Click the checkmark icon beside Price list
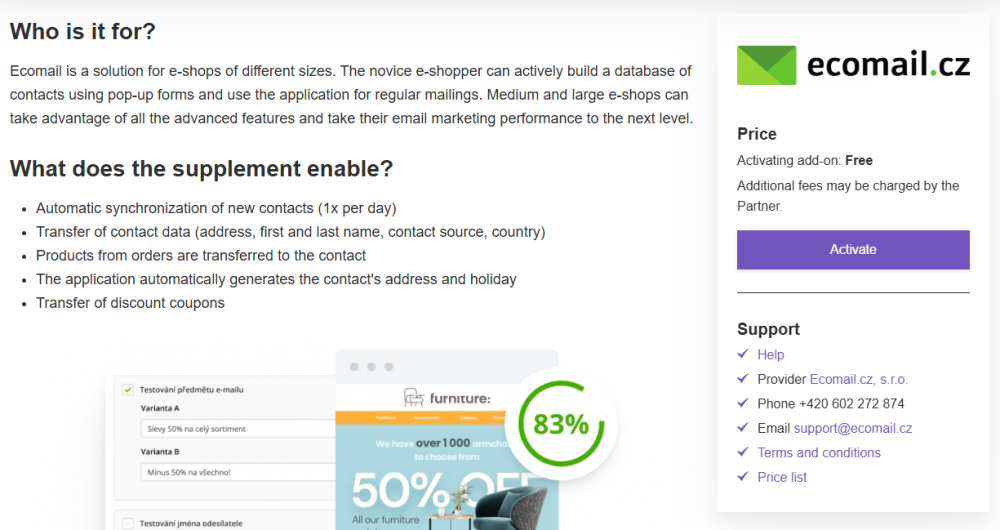This screenshot has height=530, width=1000. coord(743,477)
